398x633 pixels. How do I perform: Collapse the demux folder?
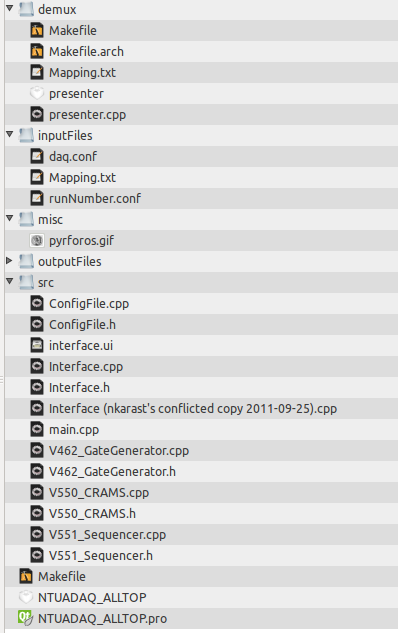click(x=10, y=8)
